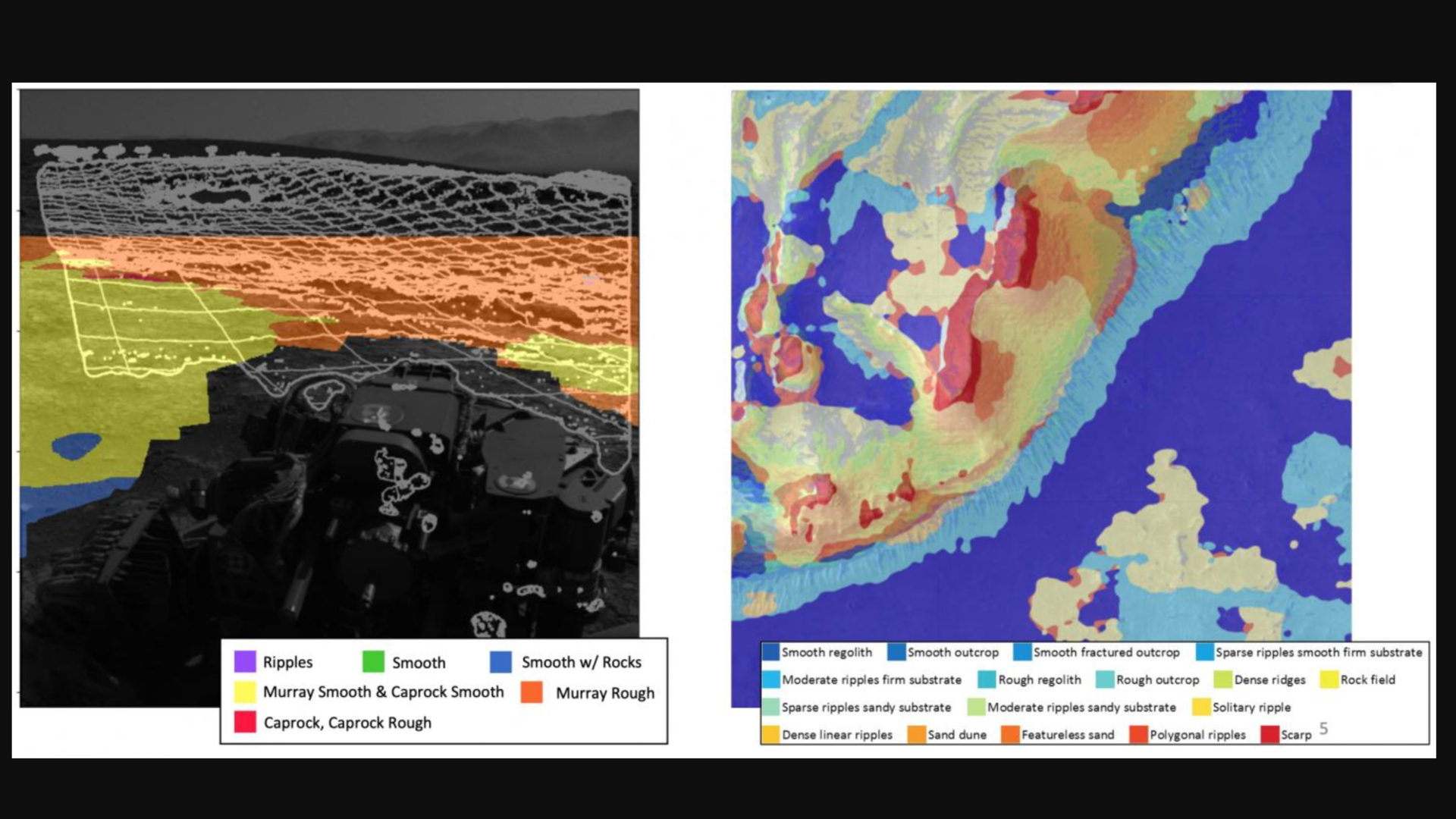Viewport: 1456px width, 819px height.
Task: Select the 'Murray Smooth & Caprock Smooth' label
Action: click(x=383, y=692)
